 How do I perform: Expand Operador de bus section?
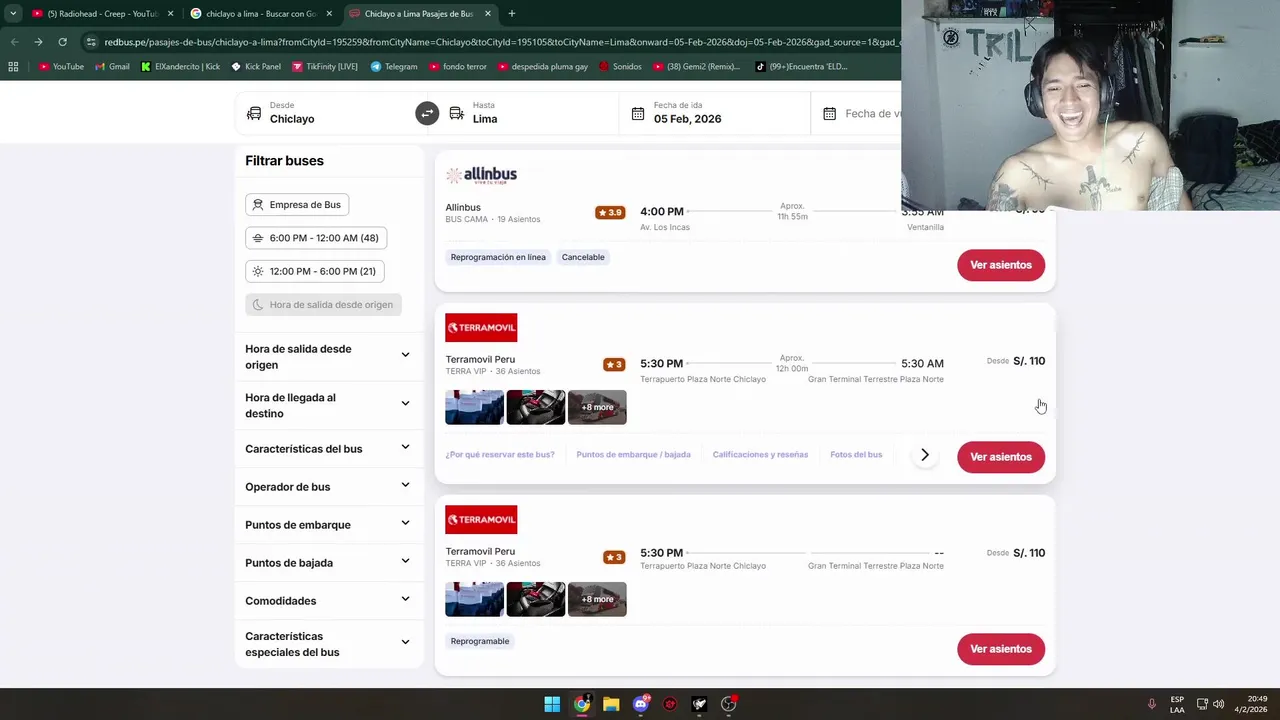pyautogui.click(x=328, y=487)
